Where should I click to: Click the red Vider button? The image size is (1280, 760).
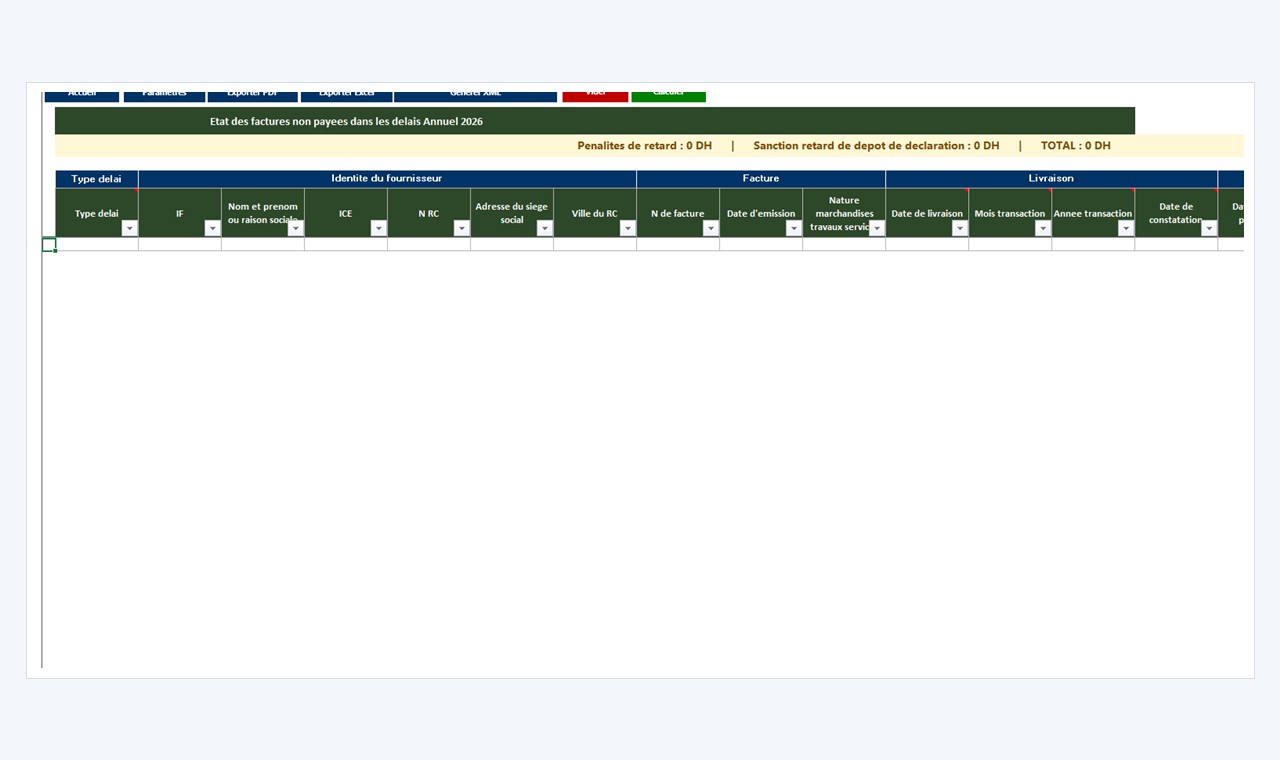[595, 95]
